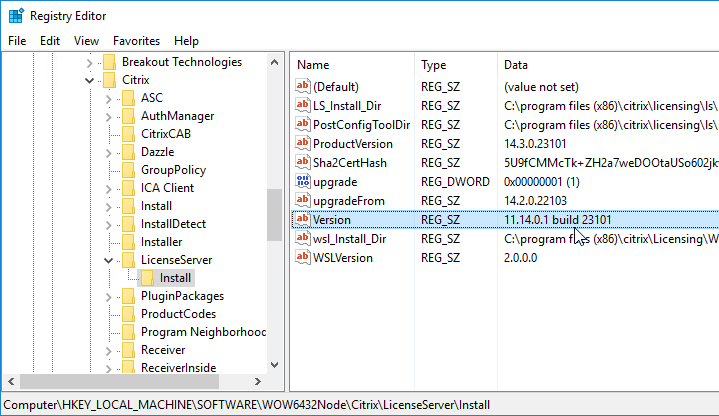The height and width of the screenshot is (416, 719).
Task: Click the string icon beside Sha2CertHash
Action: click(303, 162)
